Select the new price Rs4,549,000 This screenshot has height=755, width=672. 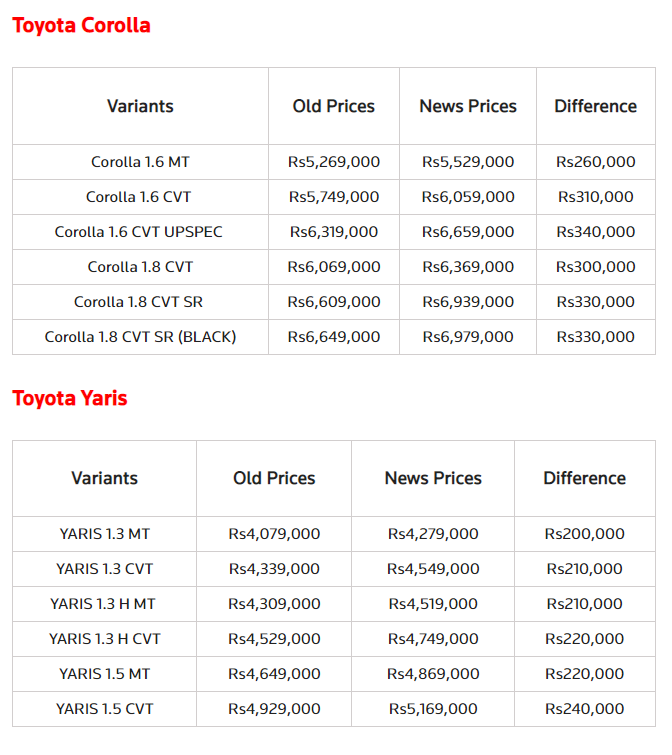pyautogui.click(x=433, y=569)
